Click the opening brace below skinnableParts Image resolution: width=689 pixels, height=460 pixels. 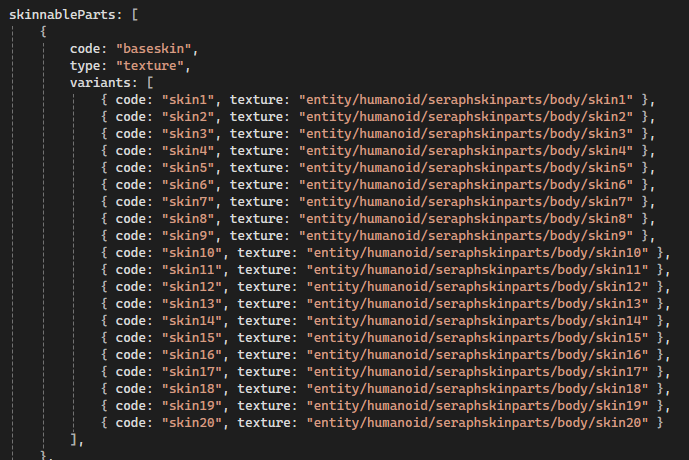coord(44,32)
